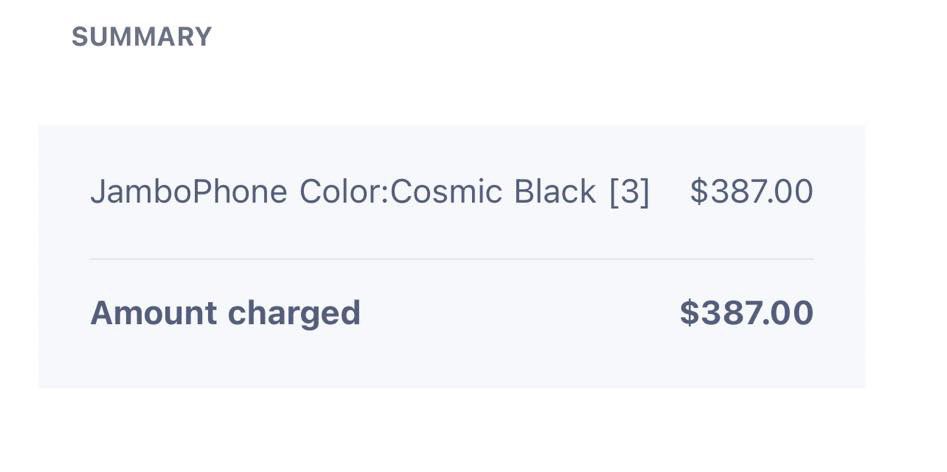This screenshot has width=947, height=472.
Task: Select the JamboPhone product name
Action: tap(188, 192)
